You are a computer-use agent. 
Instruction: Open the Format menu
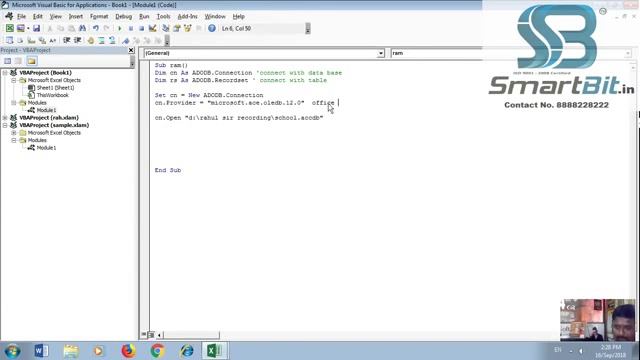tap(99, 16)
